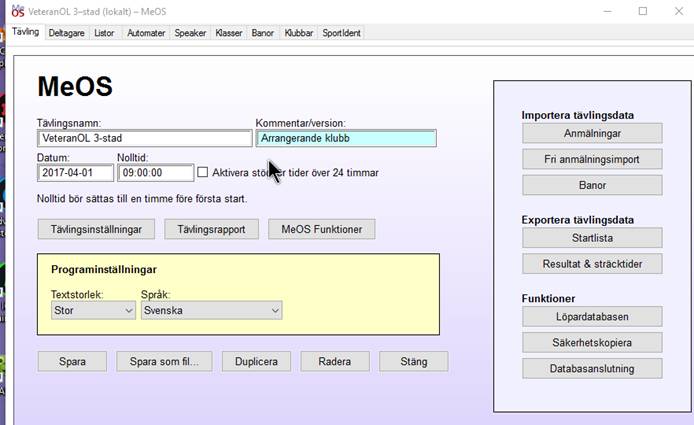Click the Duplicera button
Screen dimensions: 694x425
tap(256, 362)
